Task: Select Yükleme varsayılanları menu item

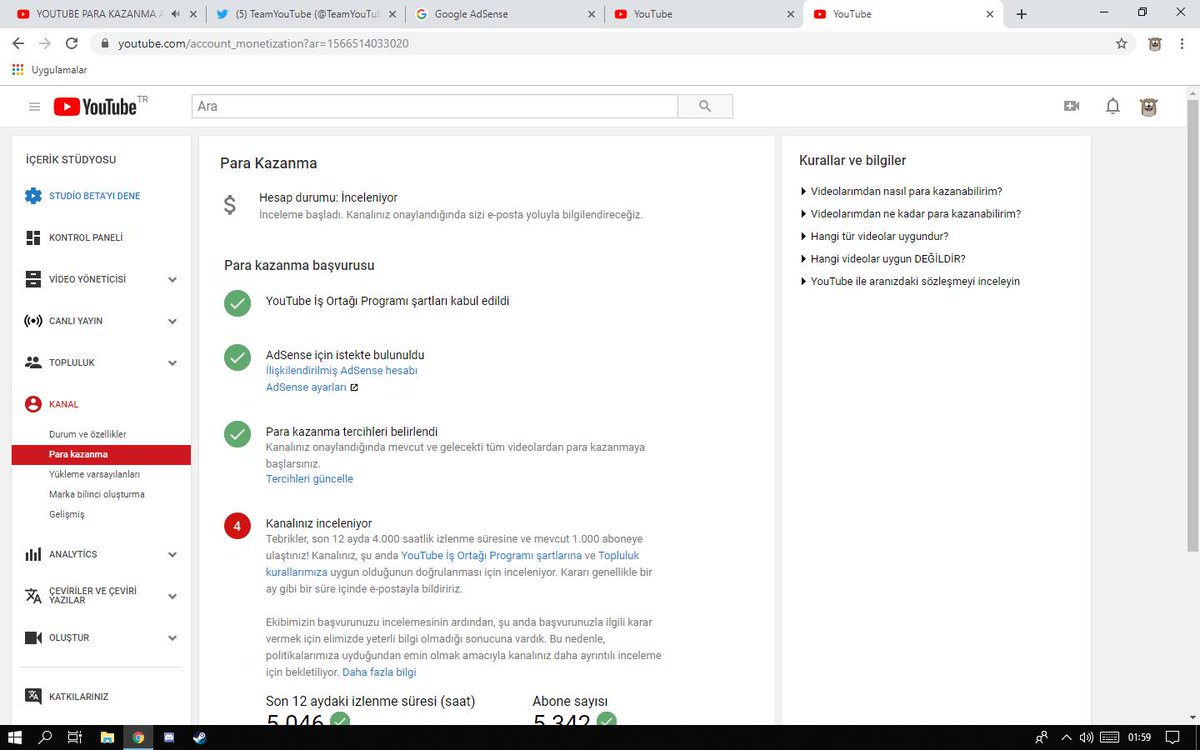Action: point(95,475)
